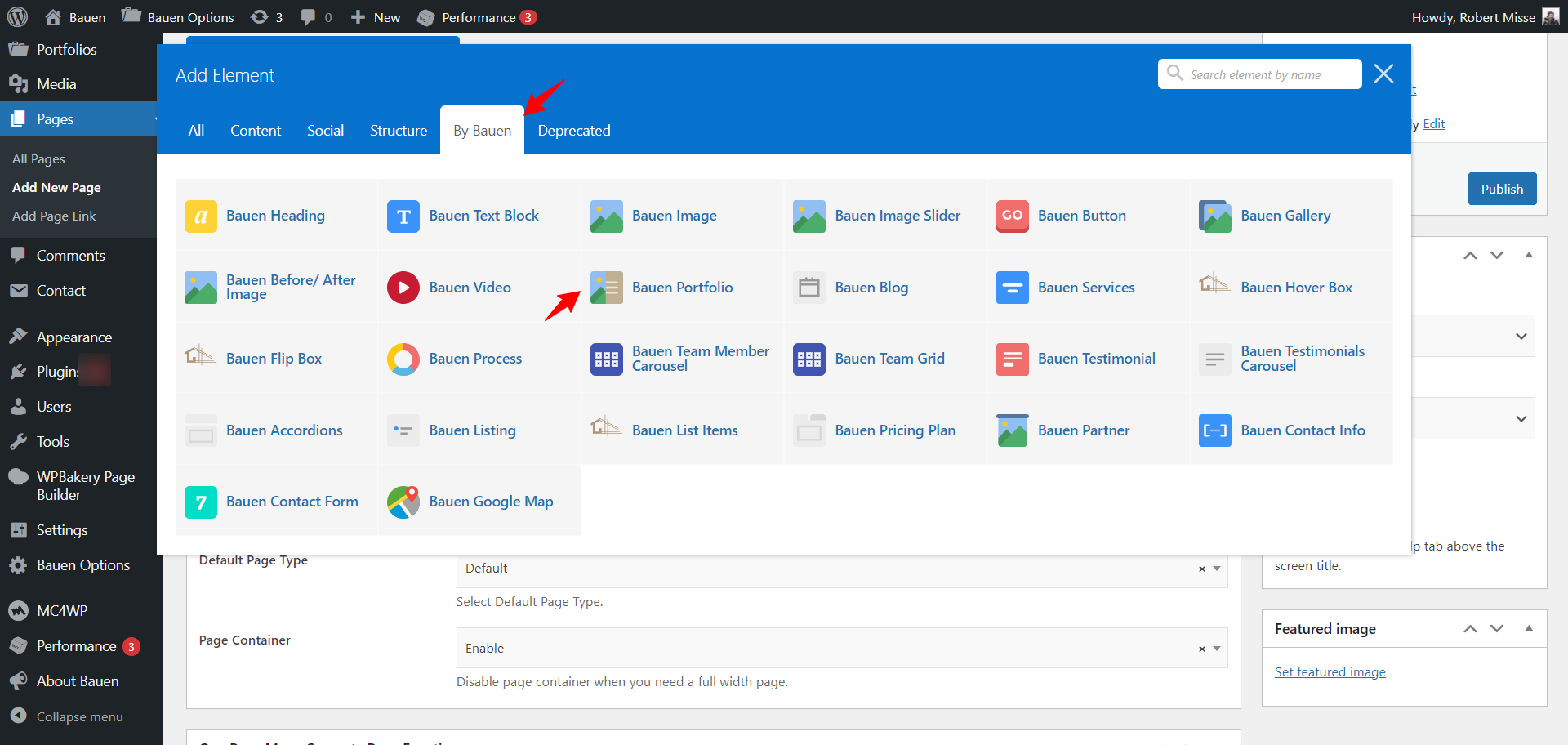This screenshot has height=745, width=1568.
Task: Choose the Bauen Blog calendar icon
Action: (809, 288)
